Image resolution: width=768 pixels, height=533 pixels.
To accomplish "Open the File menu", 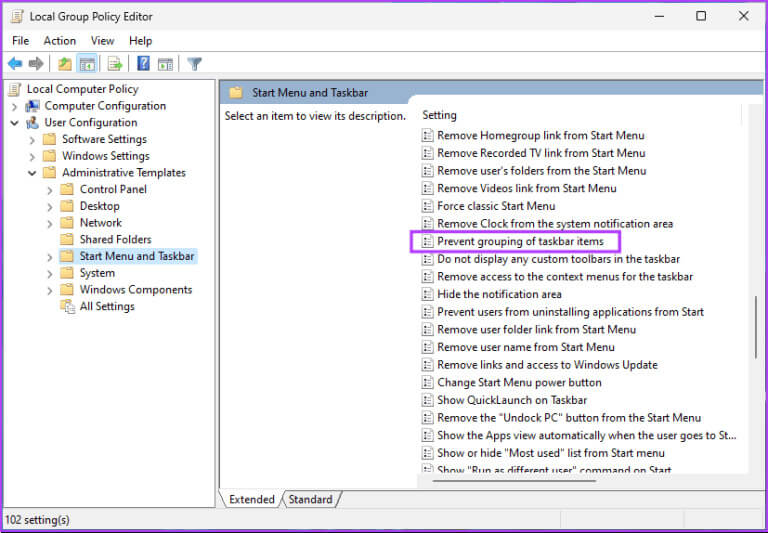I will (21, 41).
